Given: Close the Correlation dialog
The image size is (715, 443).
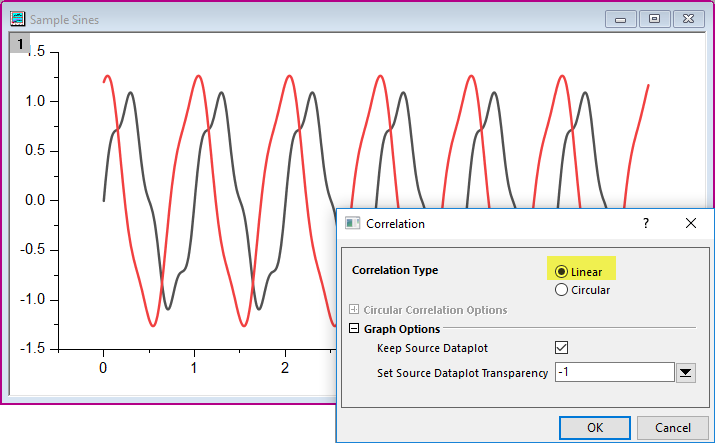Looking at the screenshot, I should [x=690, y=224].
